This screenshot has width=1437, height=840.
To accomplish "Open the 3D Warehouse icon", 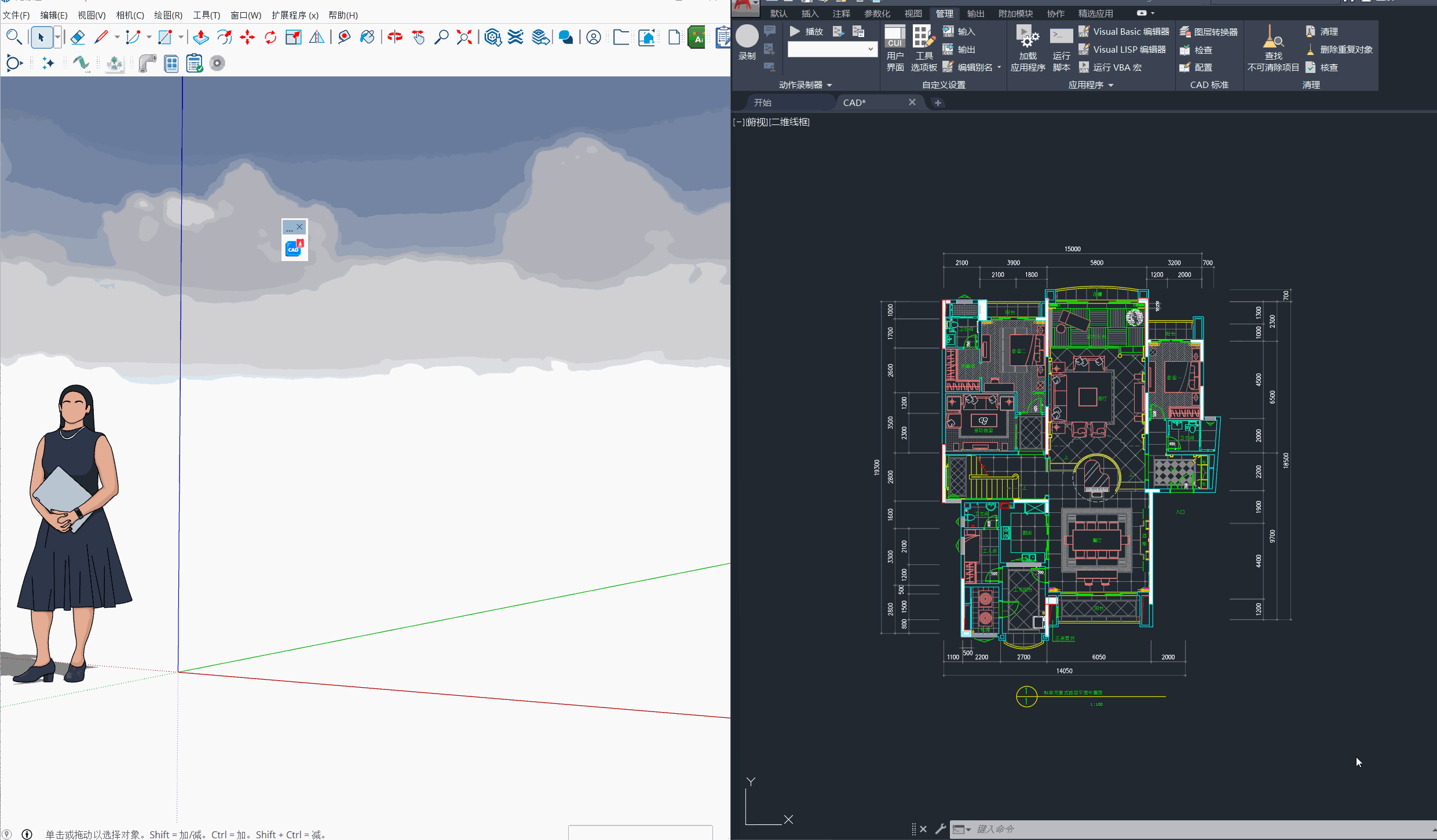I will click(493, 38).
